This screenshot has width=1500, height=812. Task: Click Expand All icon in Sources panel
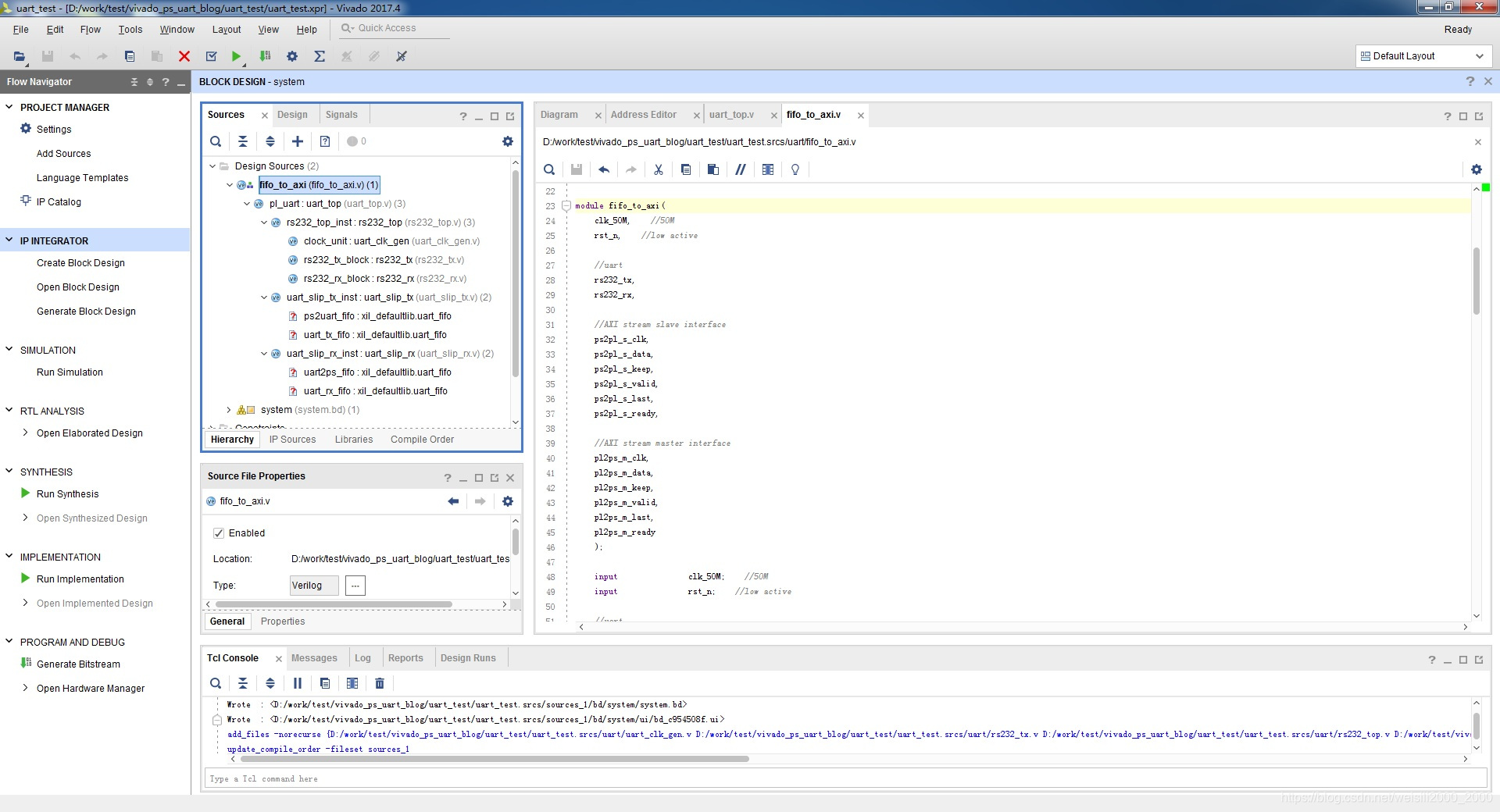pyautogui.click(x=270, y=141)
